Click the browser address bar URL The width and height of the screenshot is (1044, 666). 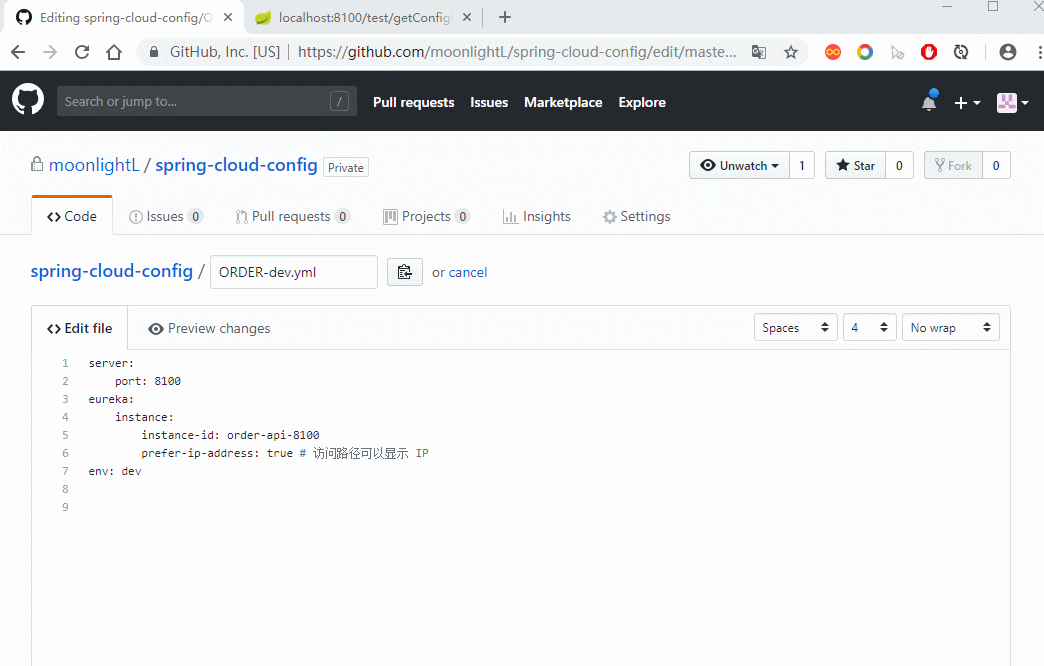click(x=517, y=52)
